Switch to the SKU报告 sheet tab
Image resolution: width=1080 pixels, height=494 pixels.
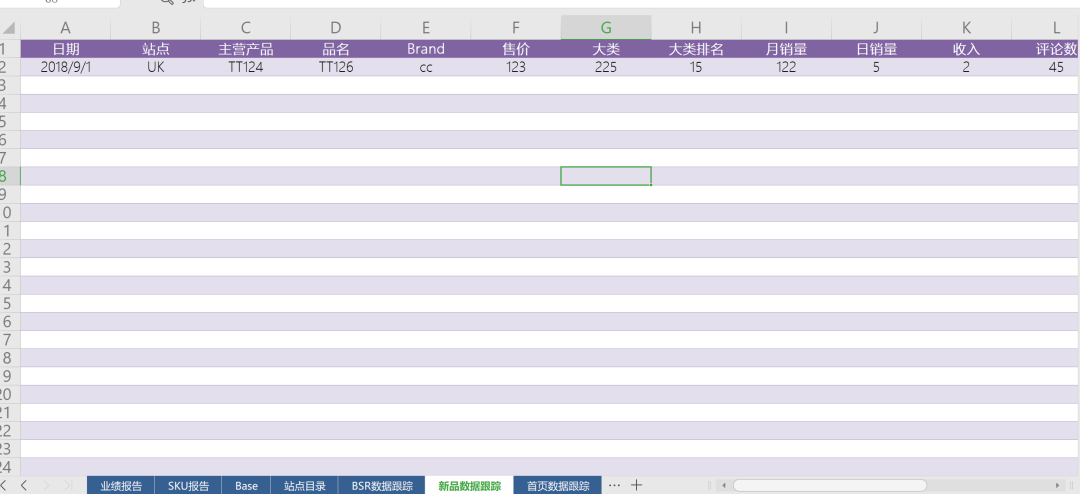(189, 485)
